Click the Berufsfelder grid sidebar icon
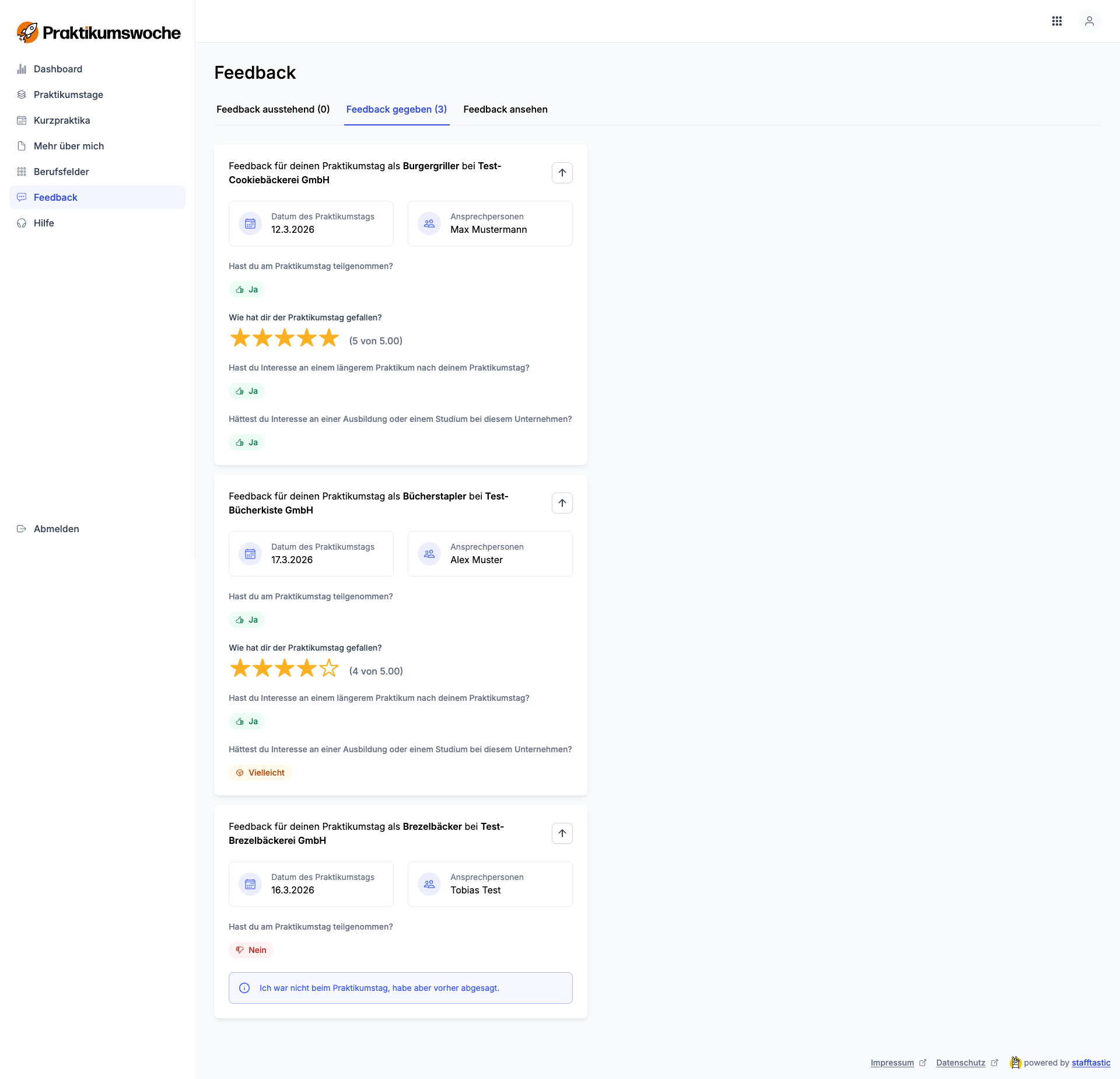Screen dimensions: 1120x1079 [x=22, y=172]
